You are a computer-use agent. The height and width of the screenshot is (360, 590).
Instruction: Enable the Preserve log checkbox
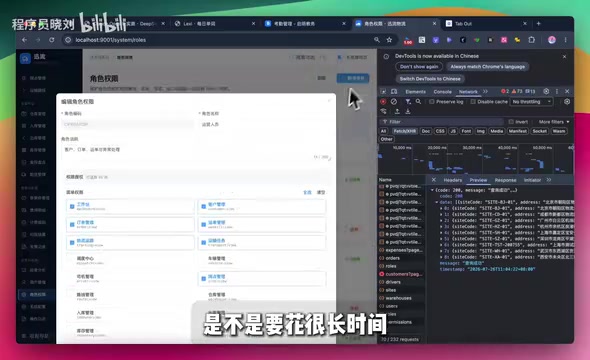point(432,102)
